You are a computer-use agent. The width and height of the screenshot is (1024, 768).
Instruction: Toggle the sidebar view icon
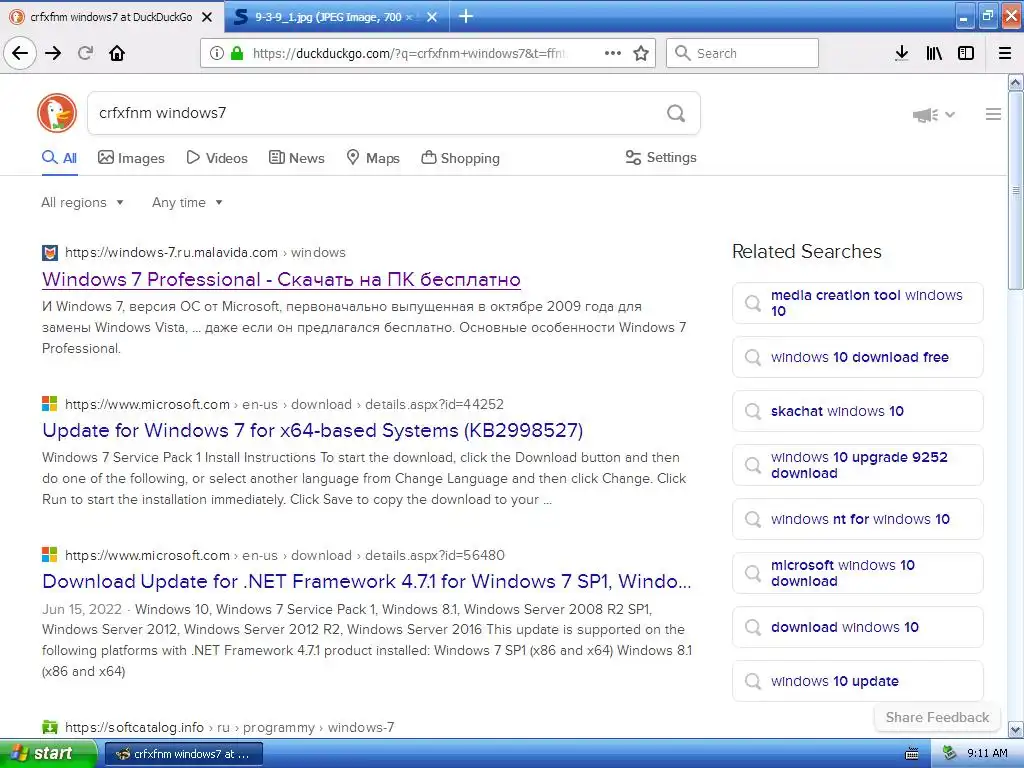(966, 53)
